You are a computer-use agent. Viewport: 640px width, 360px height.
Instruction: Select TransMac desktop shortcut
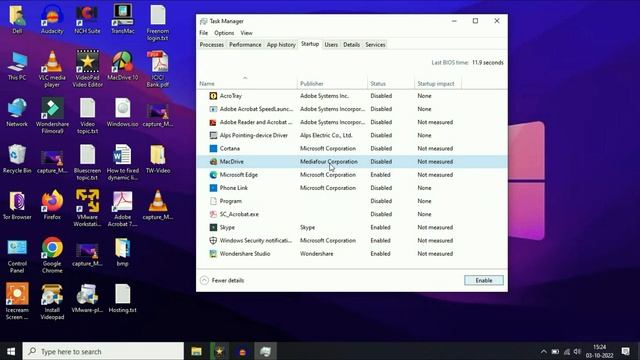[122, 19]
